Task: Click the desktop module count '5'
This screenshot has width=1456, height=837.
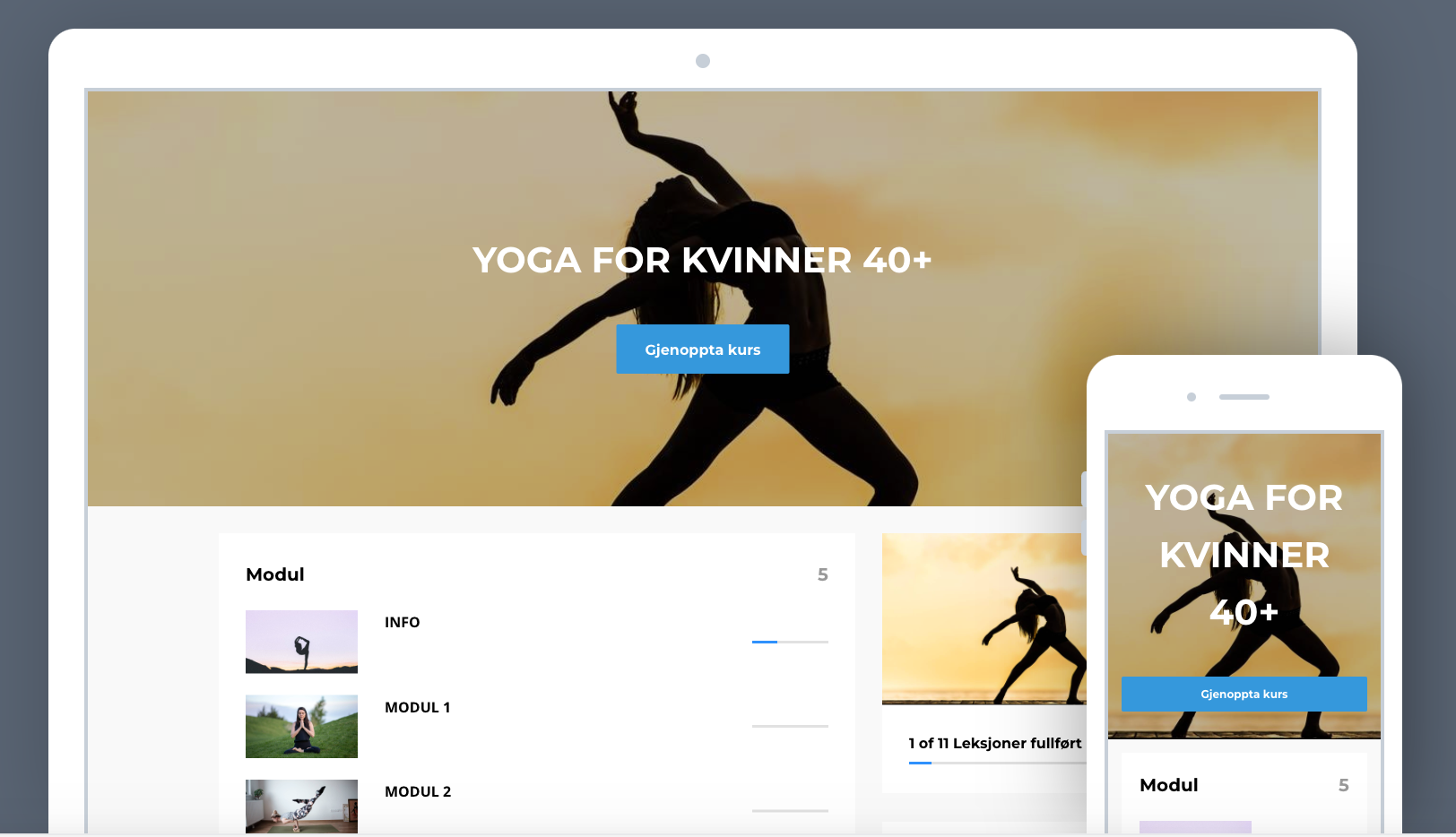Action: click(x=823, y=574)
